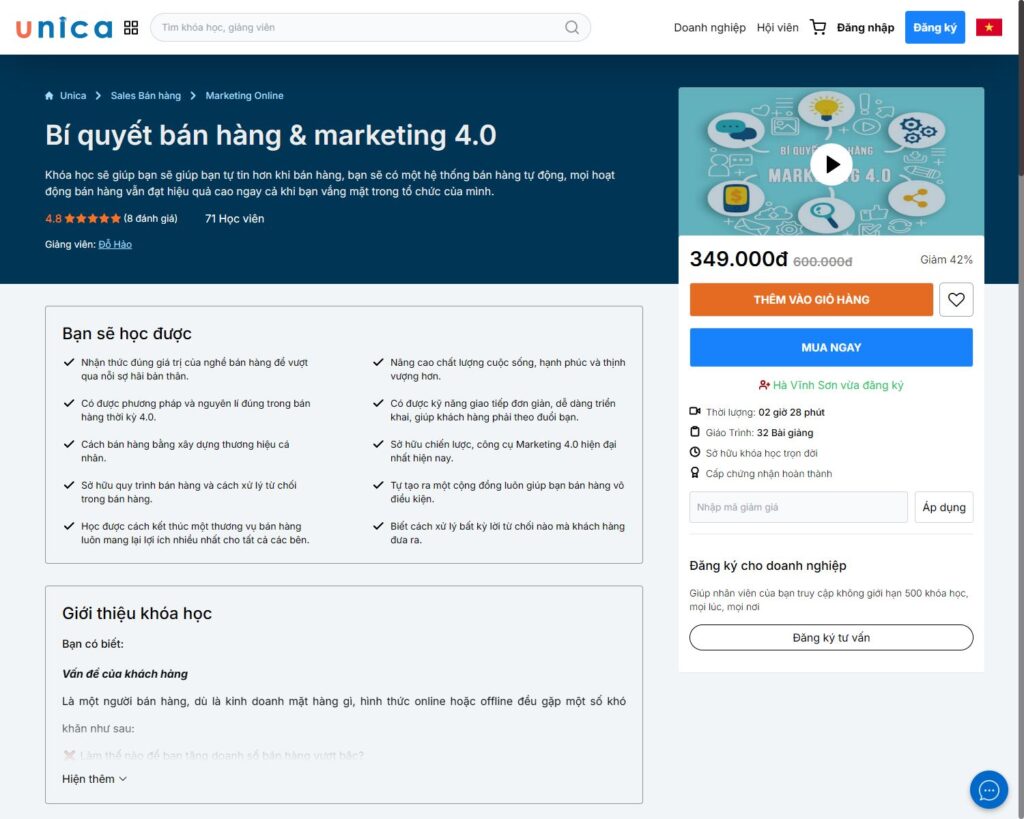
Task: Play the course preview video
Action: point(831,164)
